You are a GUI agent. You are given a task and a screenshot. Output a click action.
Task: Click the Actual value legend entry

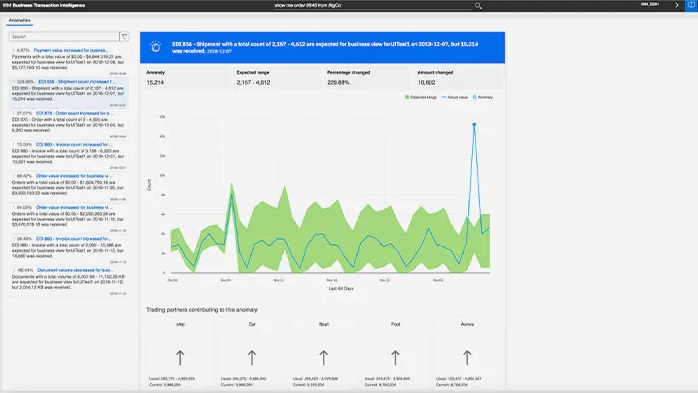pyautogui.click(x=455, y=97)
